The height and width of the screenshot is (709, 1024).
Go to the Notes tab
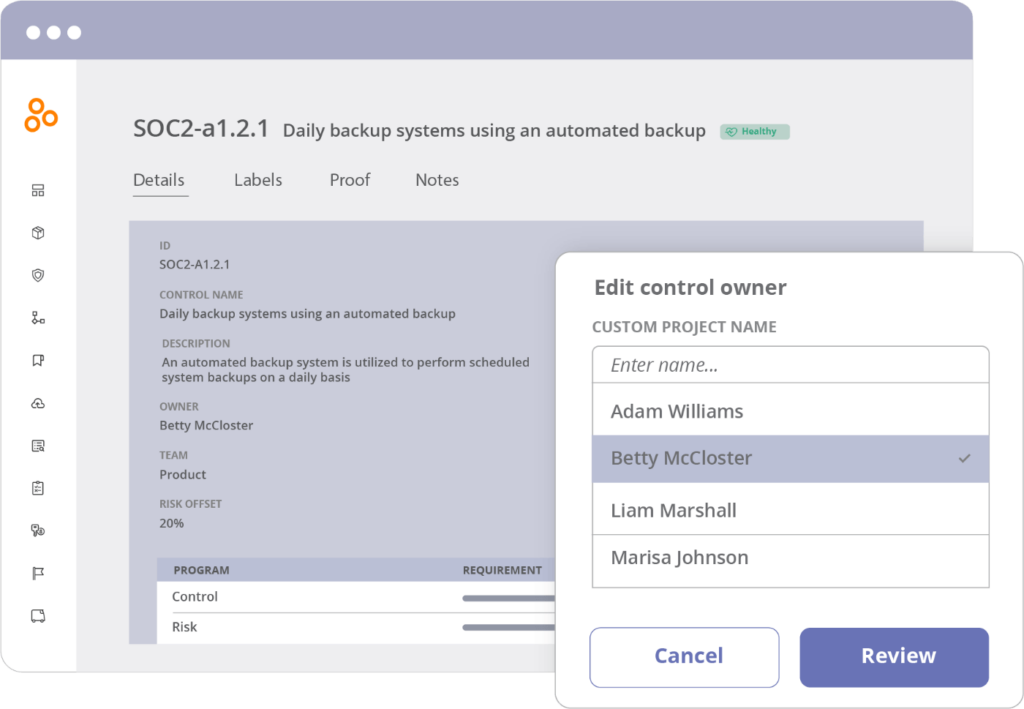point(437,180)
